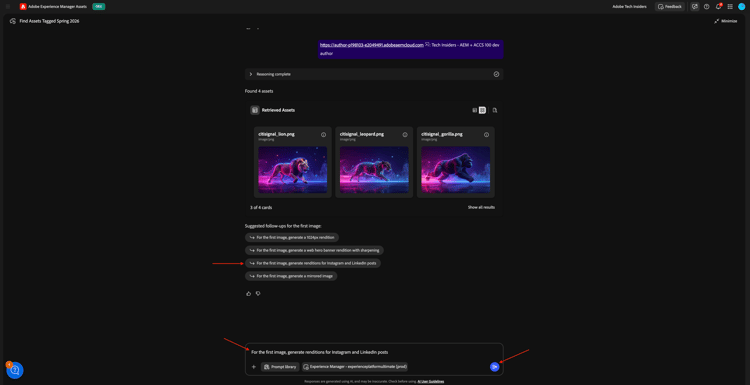750x385 pixels.
Task: Open the Feedback button
Action: (x=670, y=7)
